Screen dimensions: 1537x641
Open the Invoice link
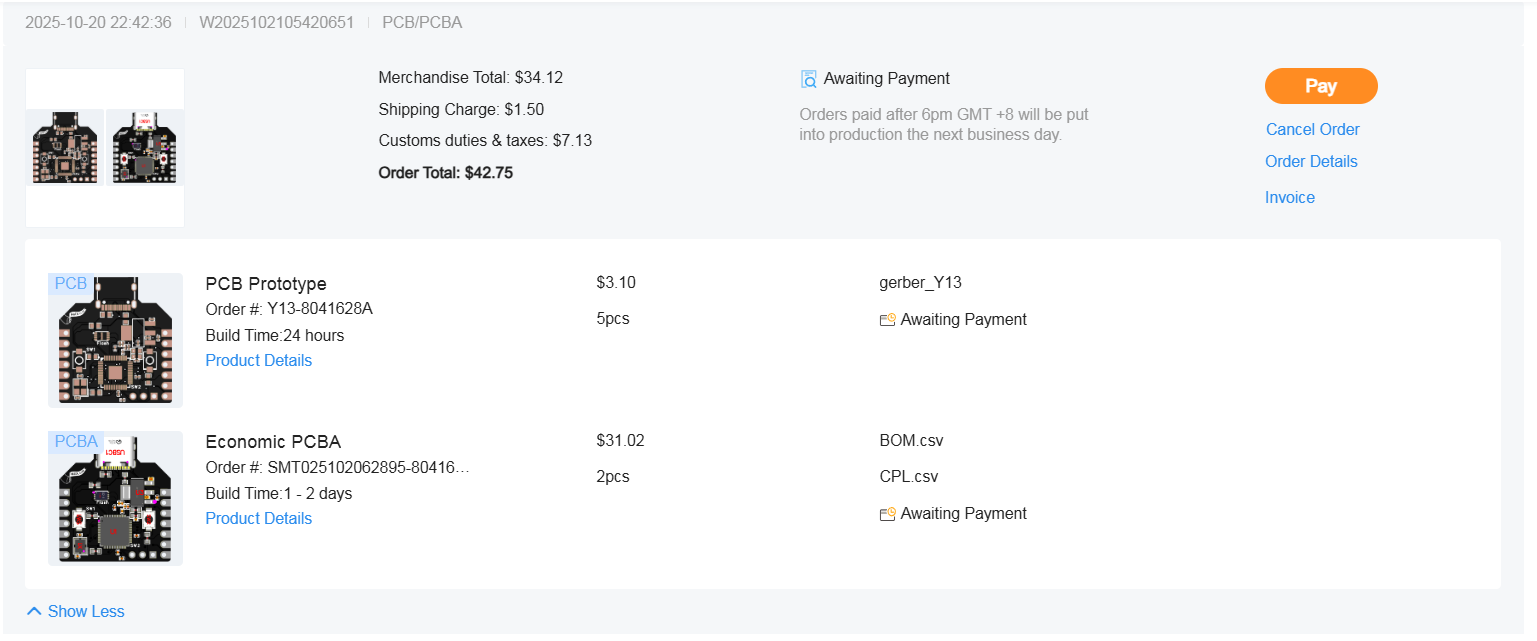coord(1289,197)
